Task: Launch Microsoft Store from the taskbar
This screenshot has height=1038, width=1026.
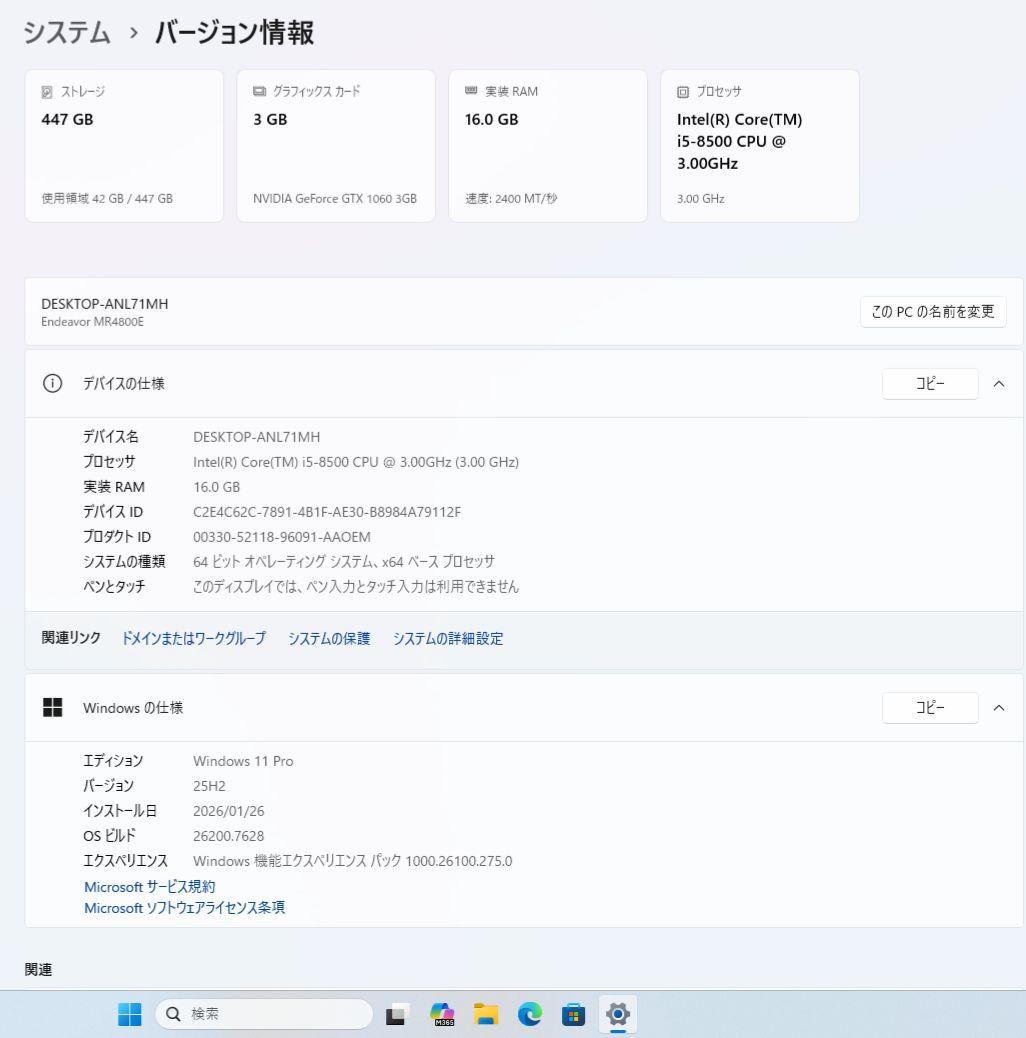Action: 573,1013
